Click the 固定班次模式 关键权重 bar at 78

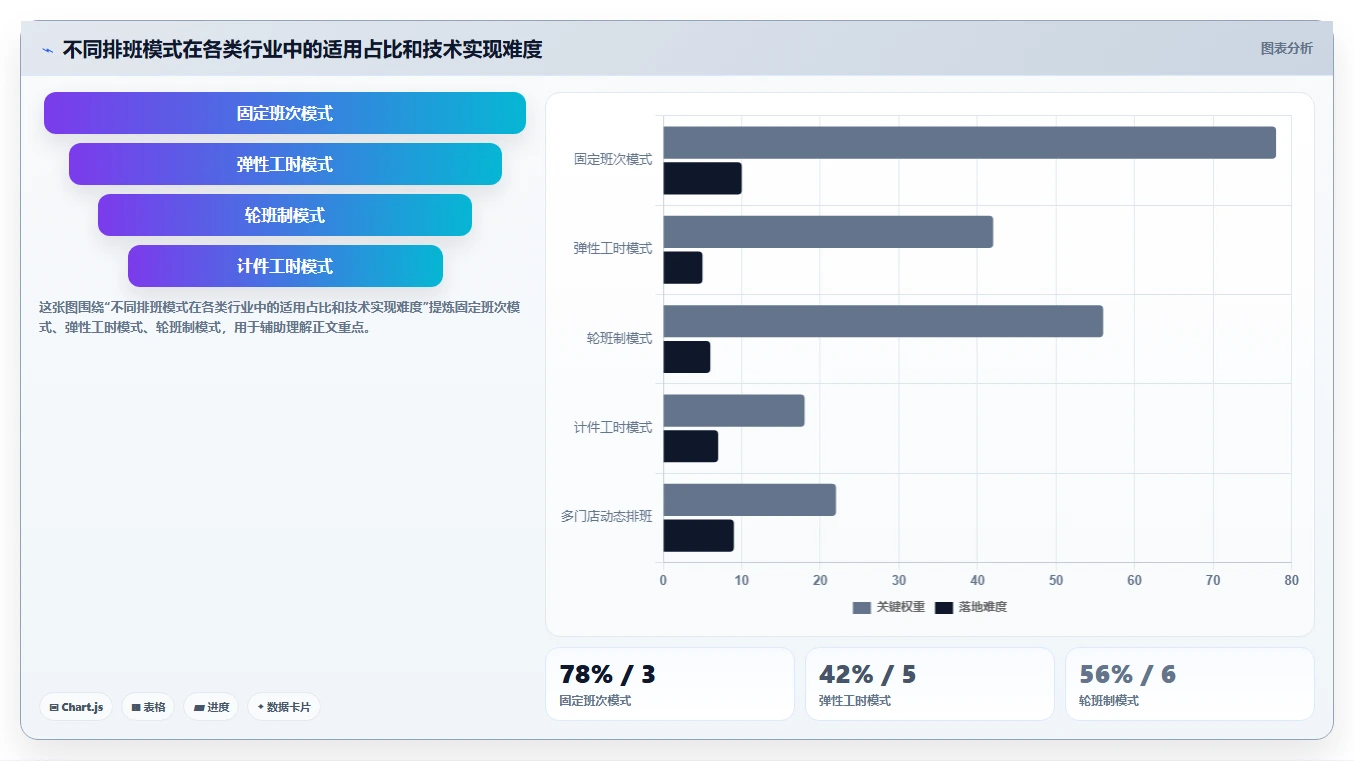(x=969, y=142)
